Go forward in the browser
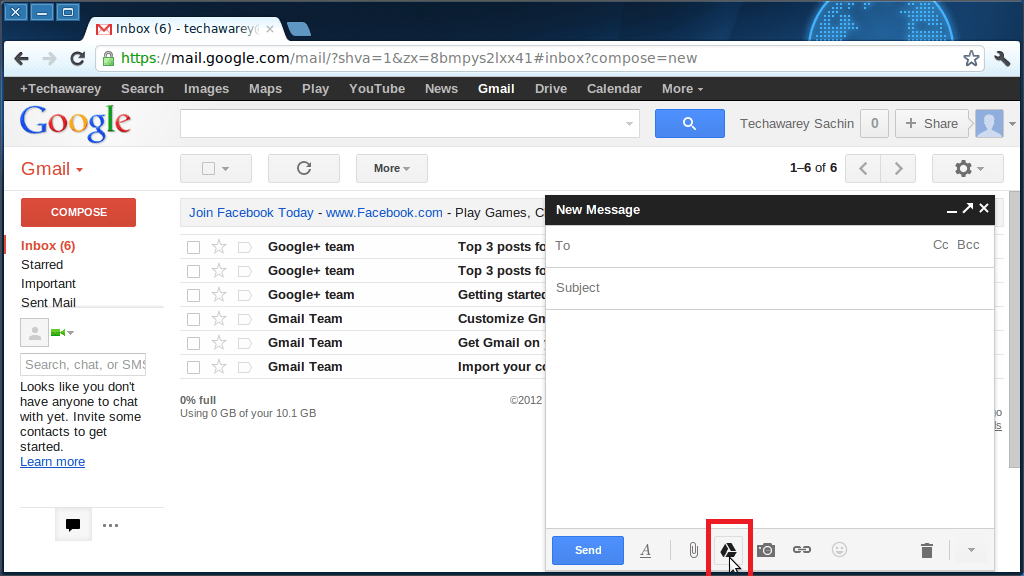Screen dimensions: 1024x576 (x=50, y=59)
